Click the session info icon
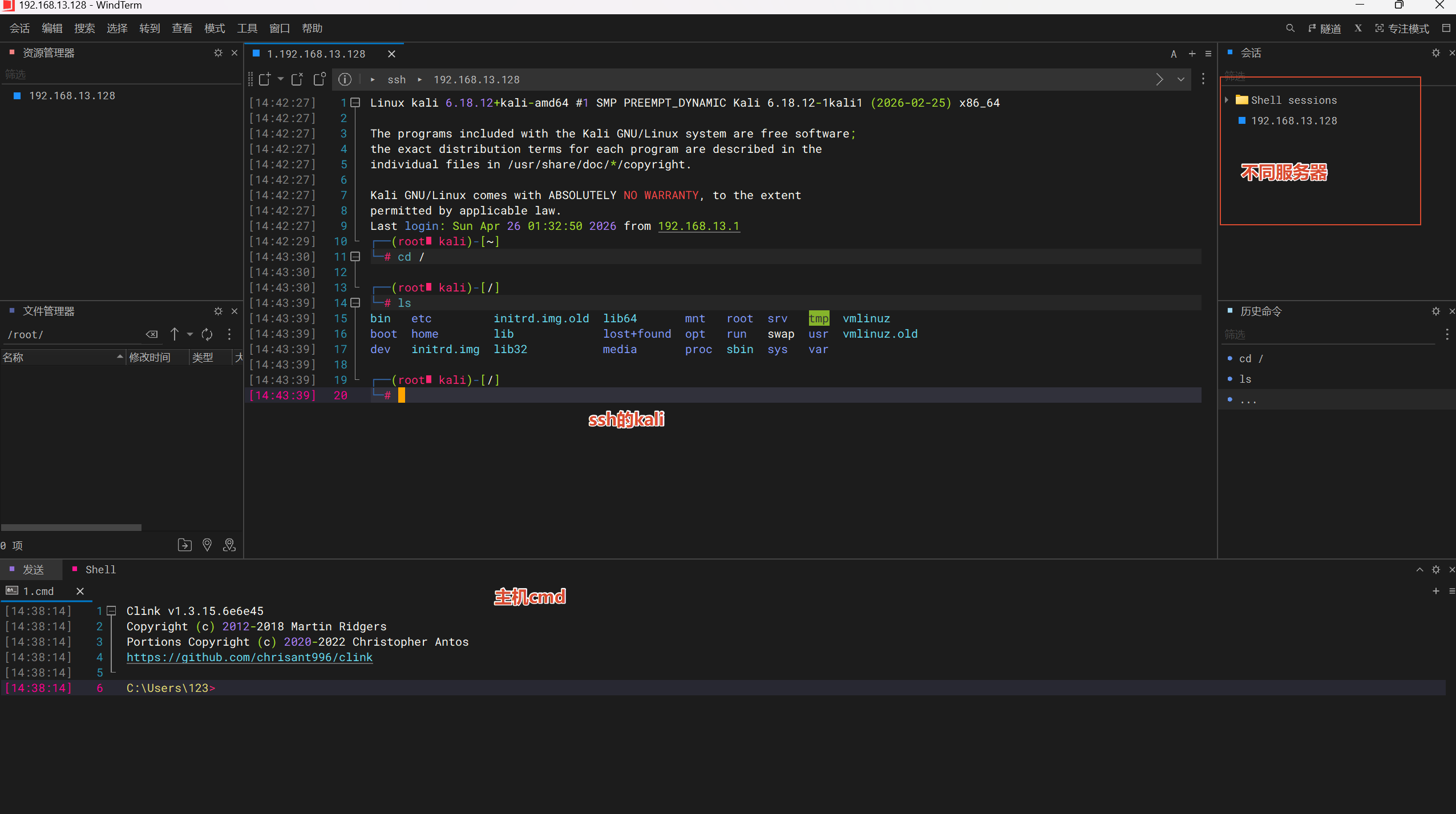The image size is (1456, 814). pyautogui.click(x=345, y=79)
